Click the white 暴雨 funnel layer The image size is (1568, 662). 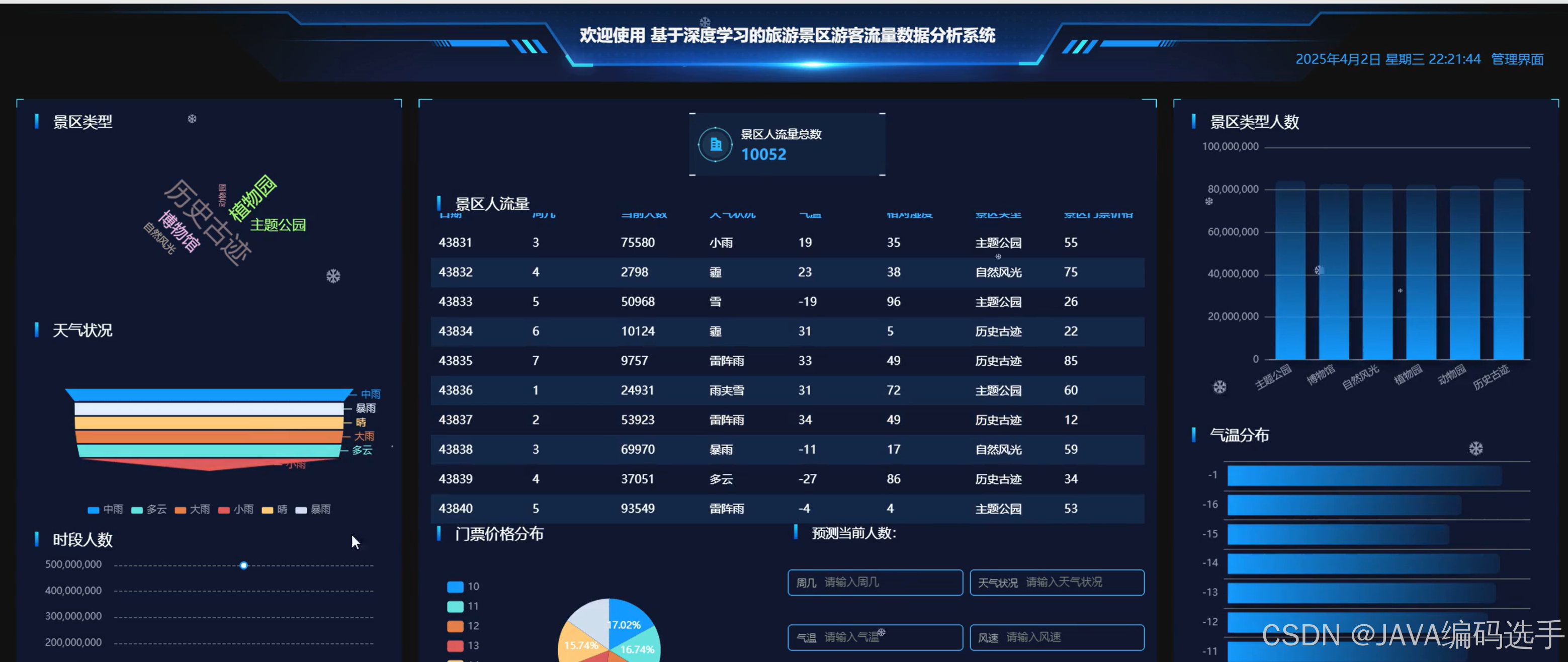209,408
